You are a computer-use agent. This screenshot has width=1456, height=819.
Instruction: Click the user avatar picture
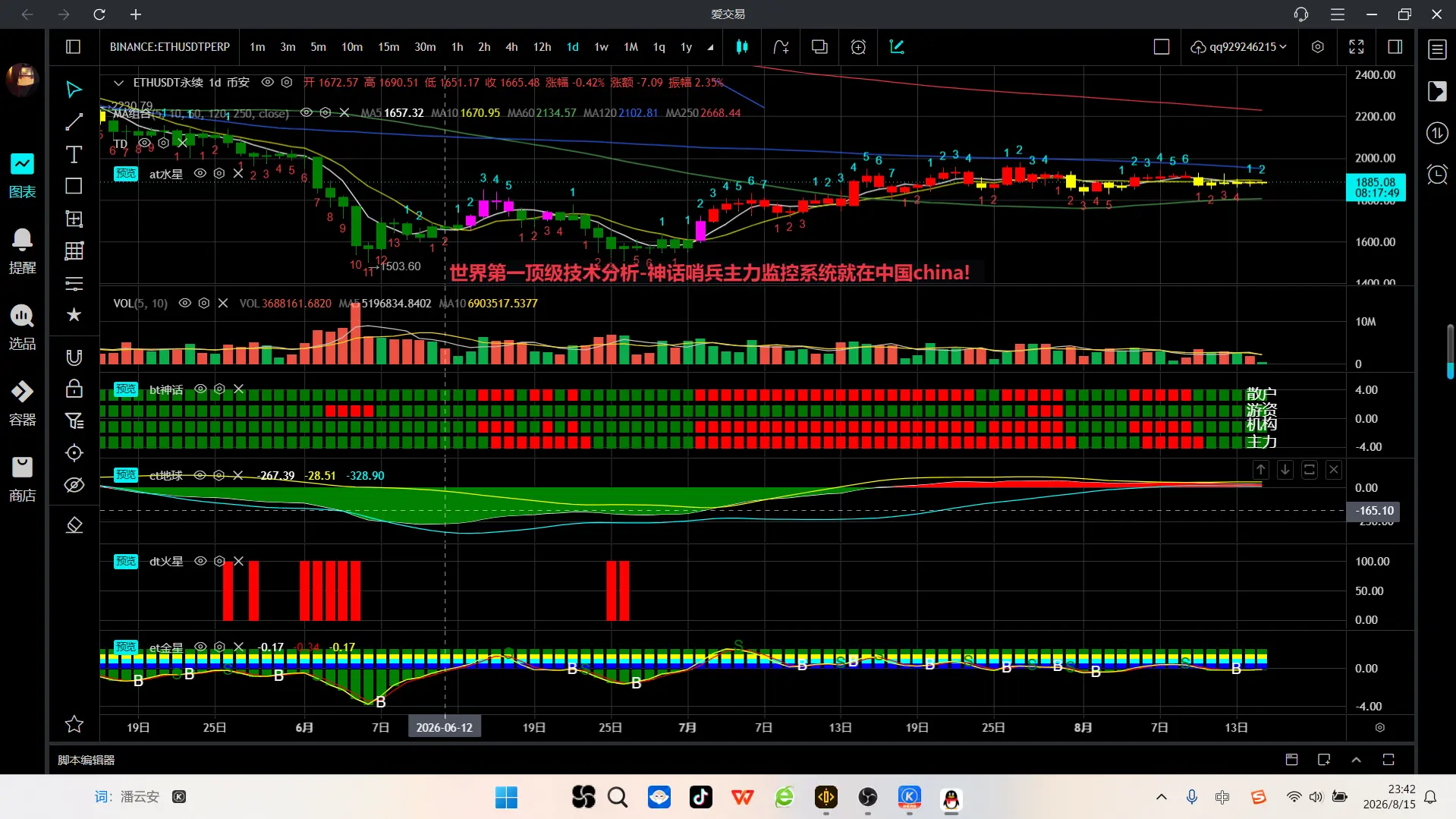[x=22, y=79]
